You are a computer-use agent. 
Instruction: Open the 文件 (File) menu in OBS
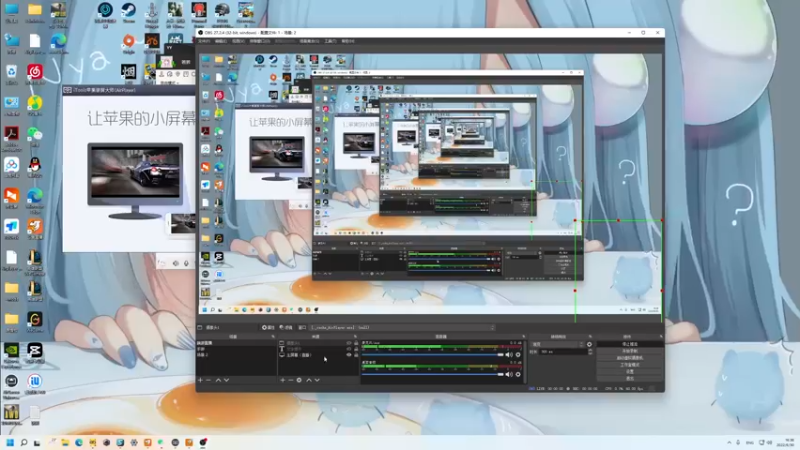[x=204, y=41]
